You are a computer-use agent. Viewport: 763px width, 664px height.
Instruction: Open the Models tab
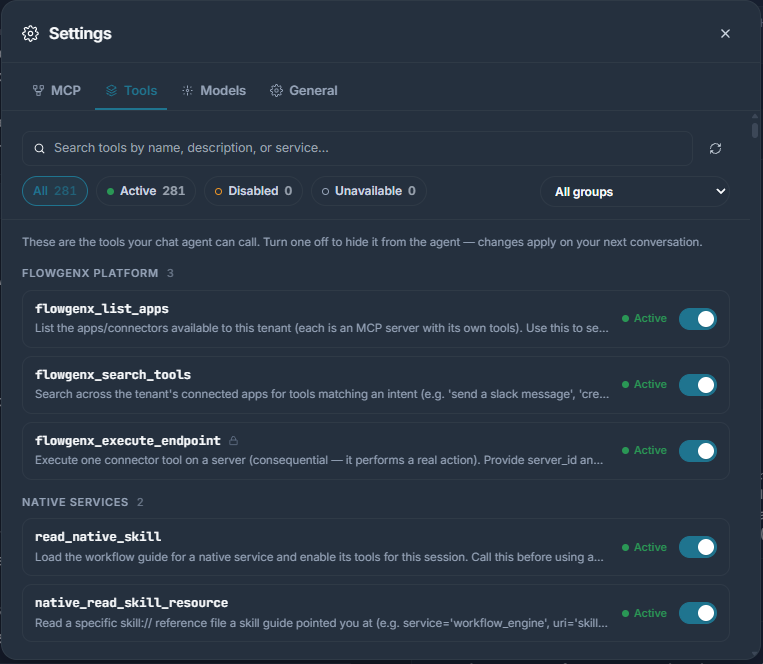click(x=214, y=90)
